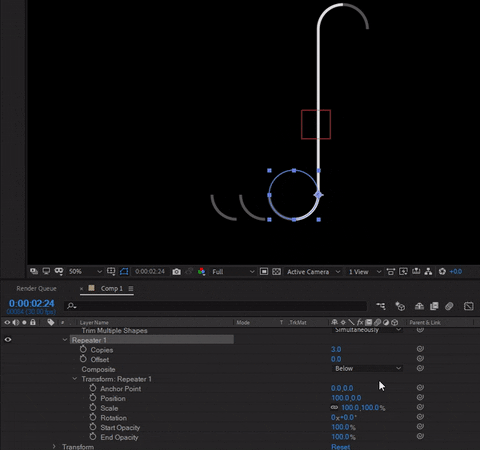Toggle stopwatch for Copies property
The width and height of the screenshot is (480, 450).
[83, 349]
